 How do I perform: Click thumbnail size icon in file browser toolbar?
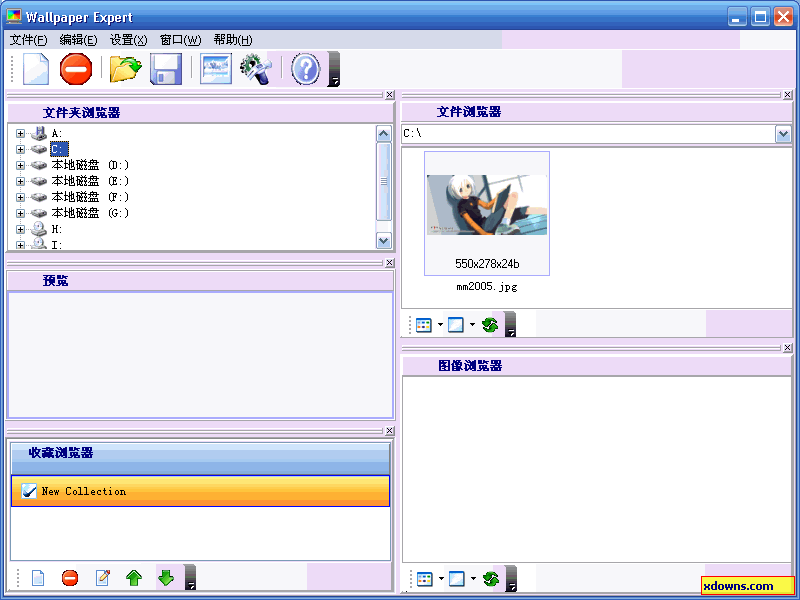pos(456,325)
